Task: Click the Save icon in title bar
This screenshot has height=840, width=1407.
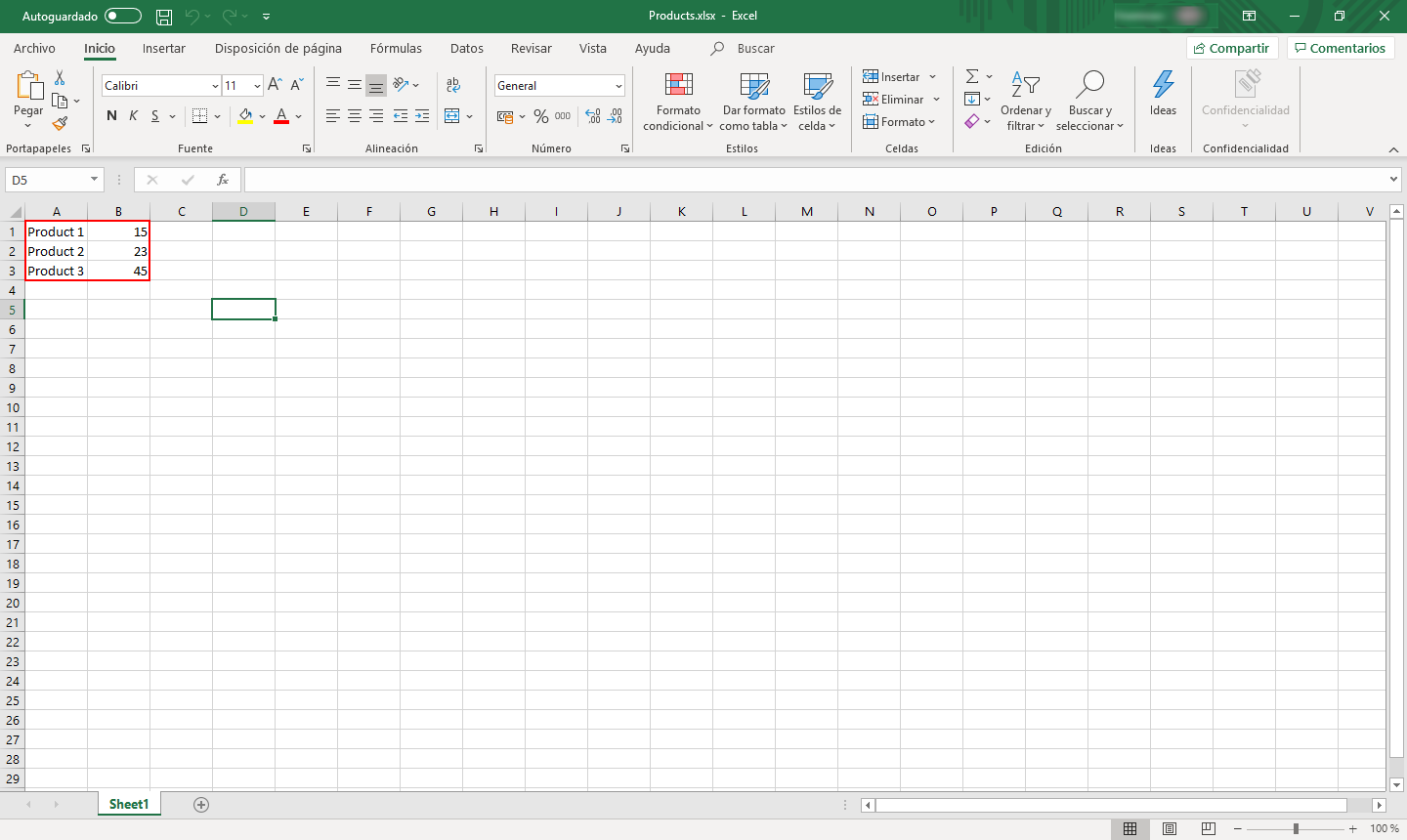Action: tap(164, 17)
